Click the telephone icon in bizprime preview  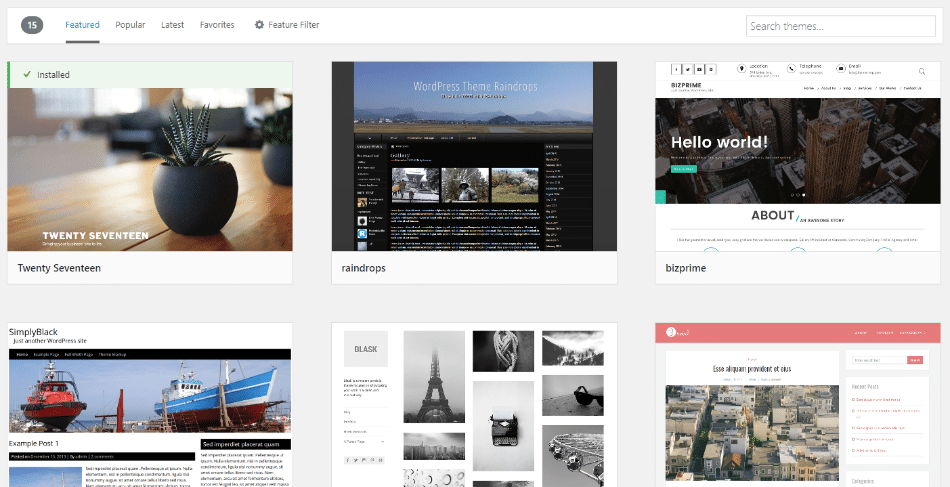(x=793, y=70)
